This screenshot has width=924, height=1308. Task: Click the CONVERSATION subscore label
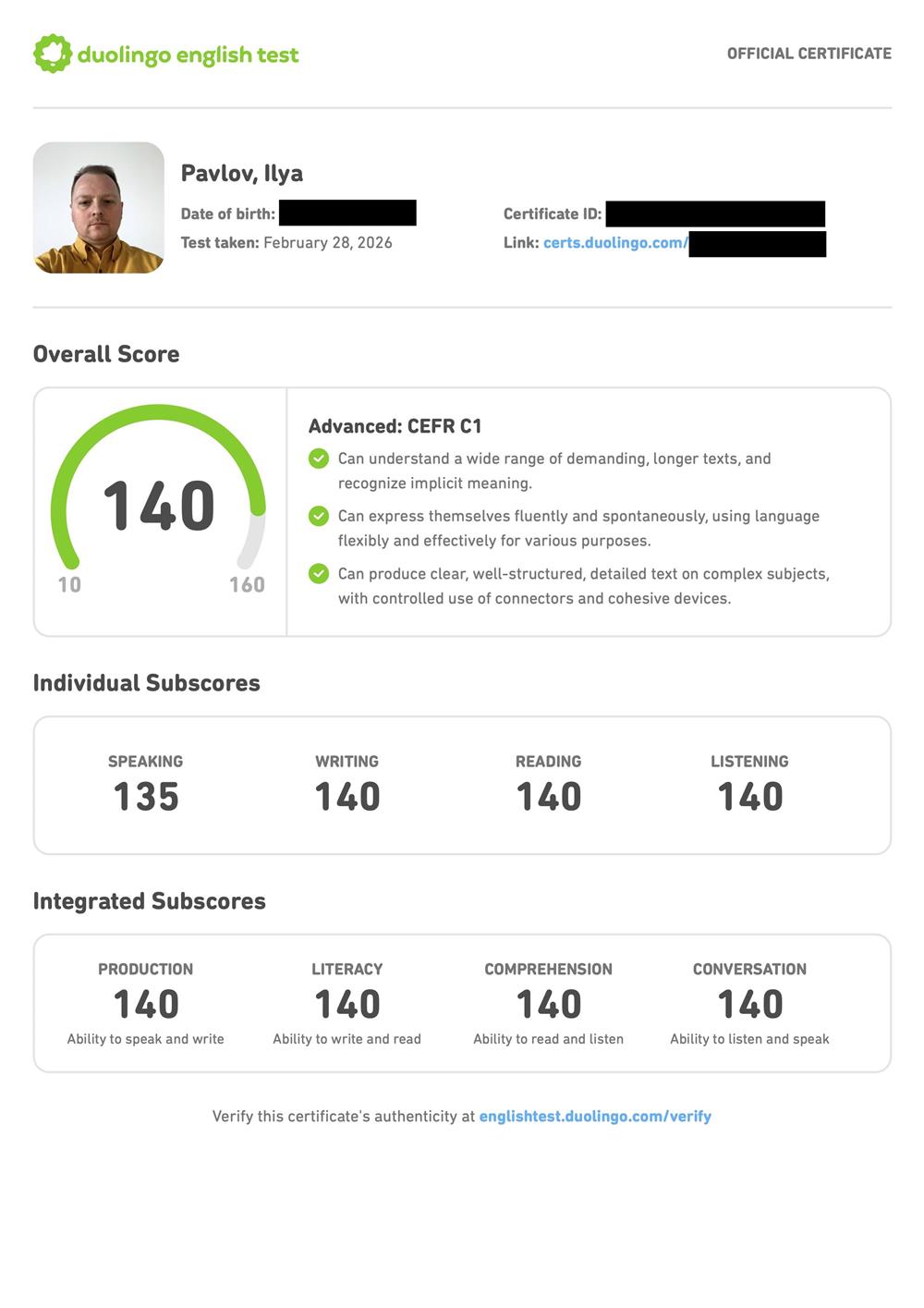click(750, 969)
